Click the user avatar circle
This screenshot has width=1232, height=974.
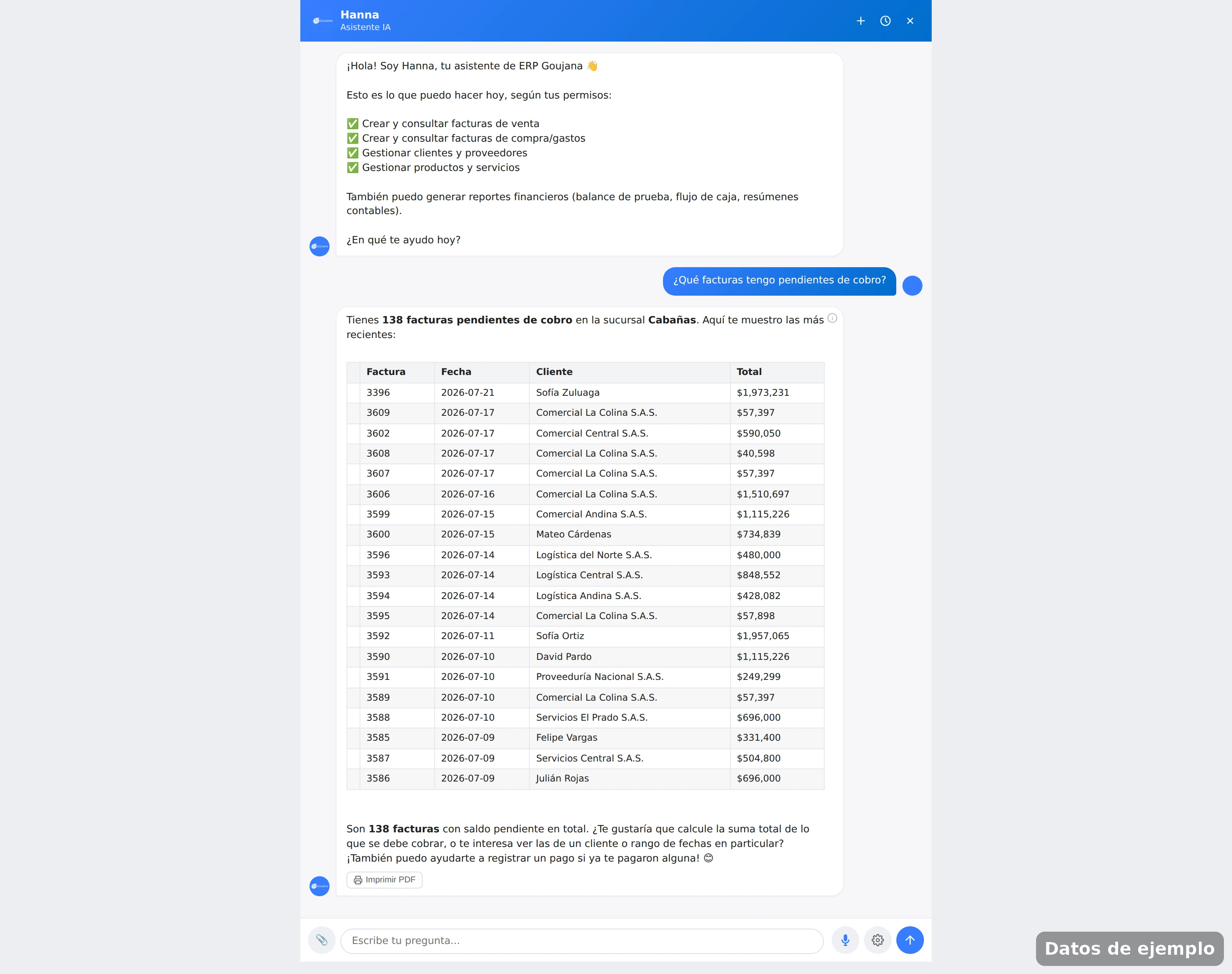[912, 286]
